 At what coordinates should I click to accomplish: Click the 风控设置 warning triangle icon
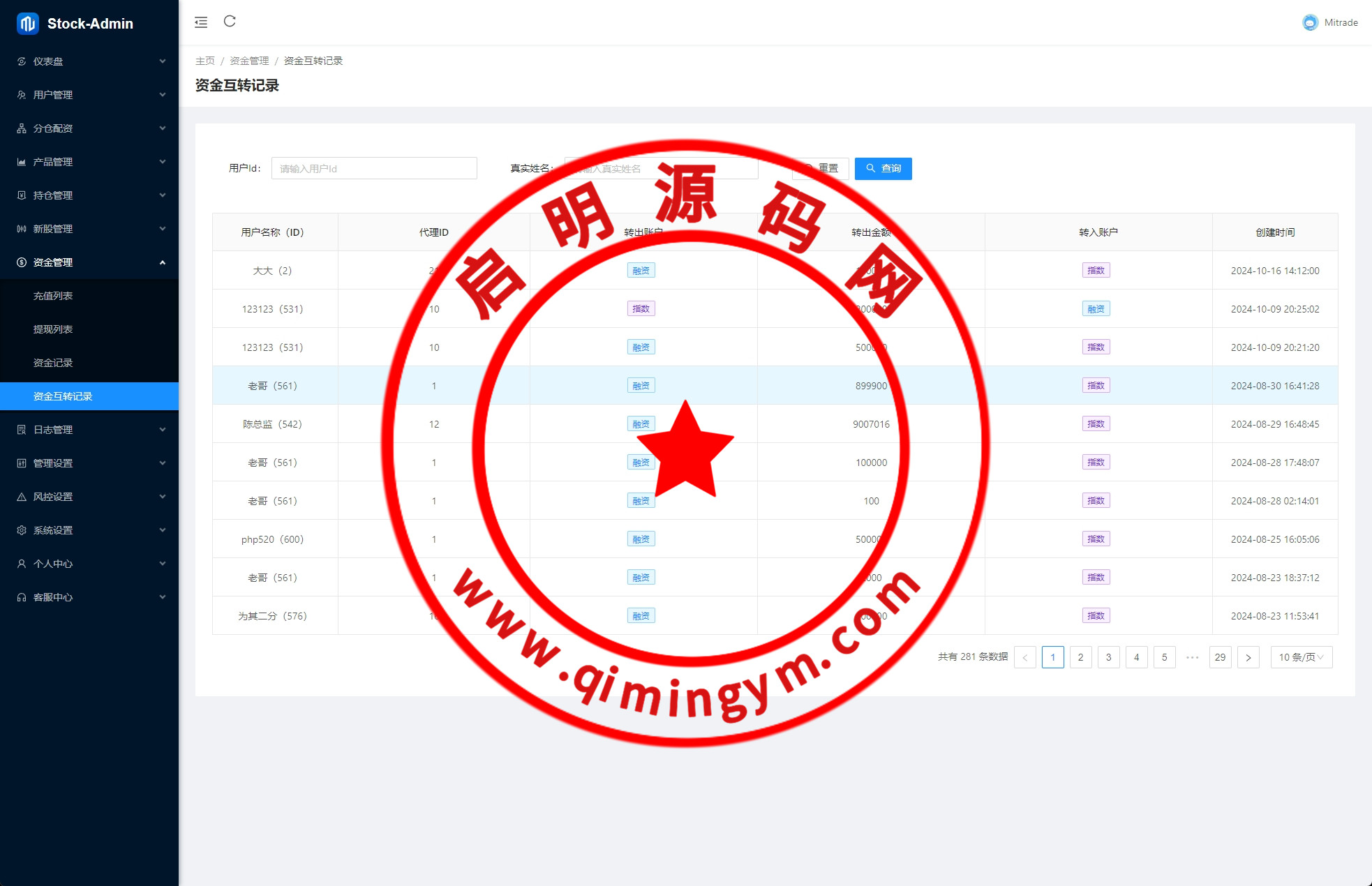[x=22, y=497]
